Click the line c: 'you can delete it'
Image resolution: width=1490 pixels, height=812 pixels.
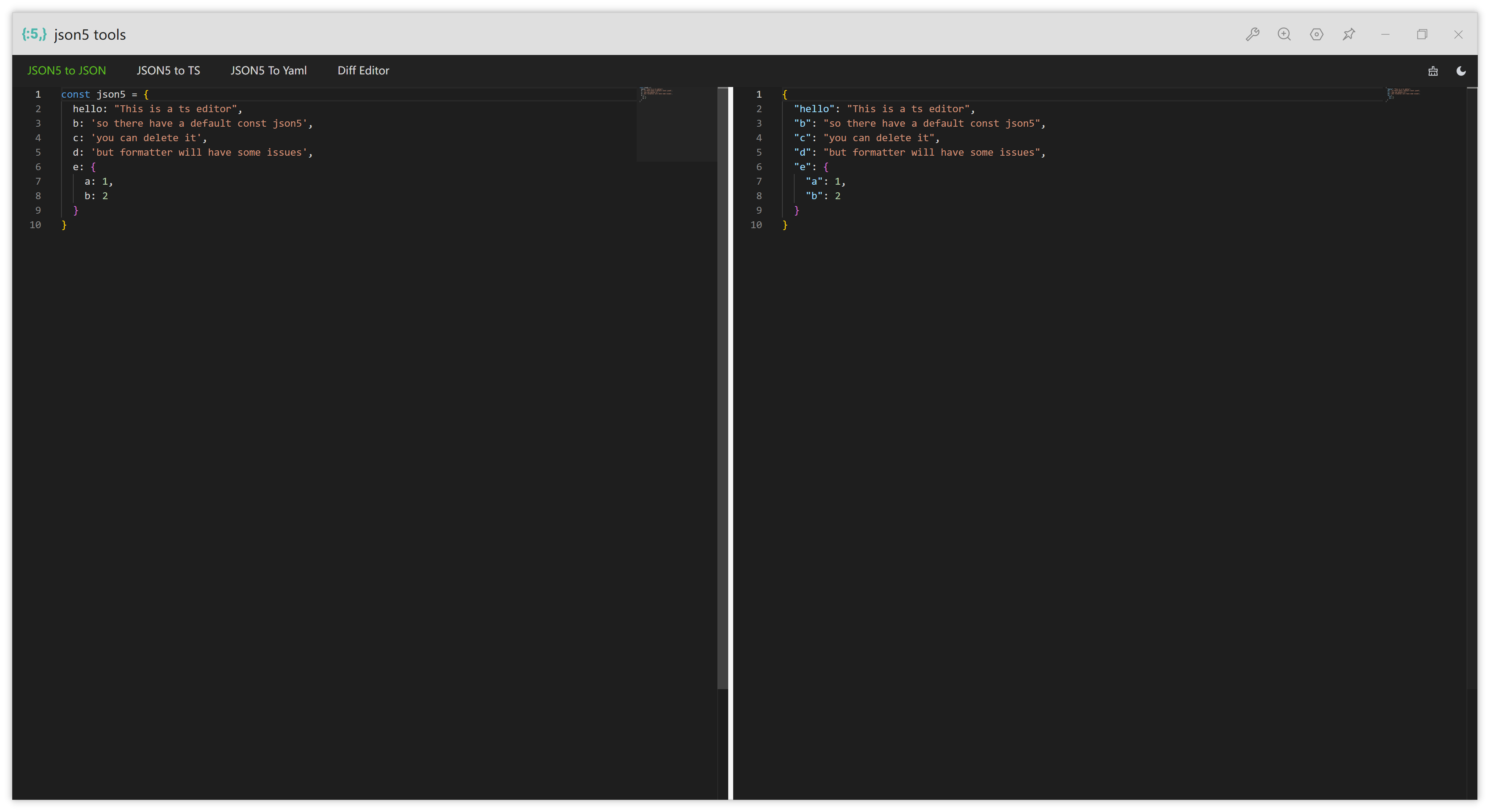(139, 138)
